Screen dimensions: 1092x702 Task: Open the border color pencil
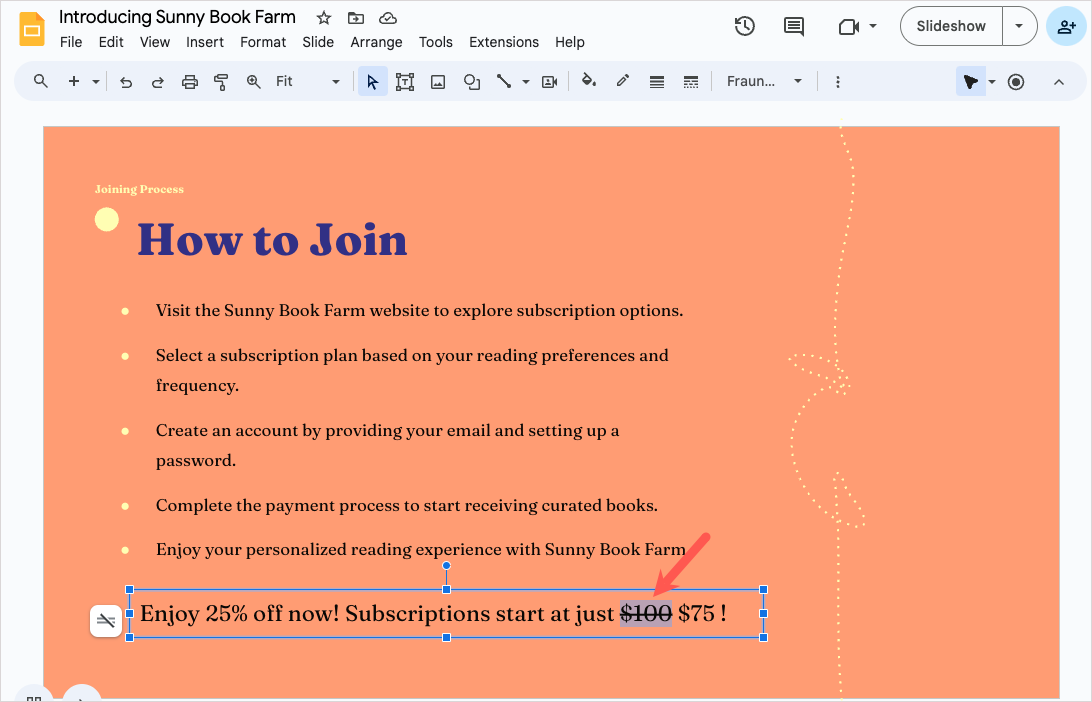point(623,81)
